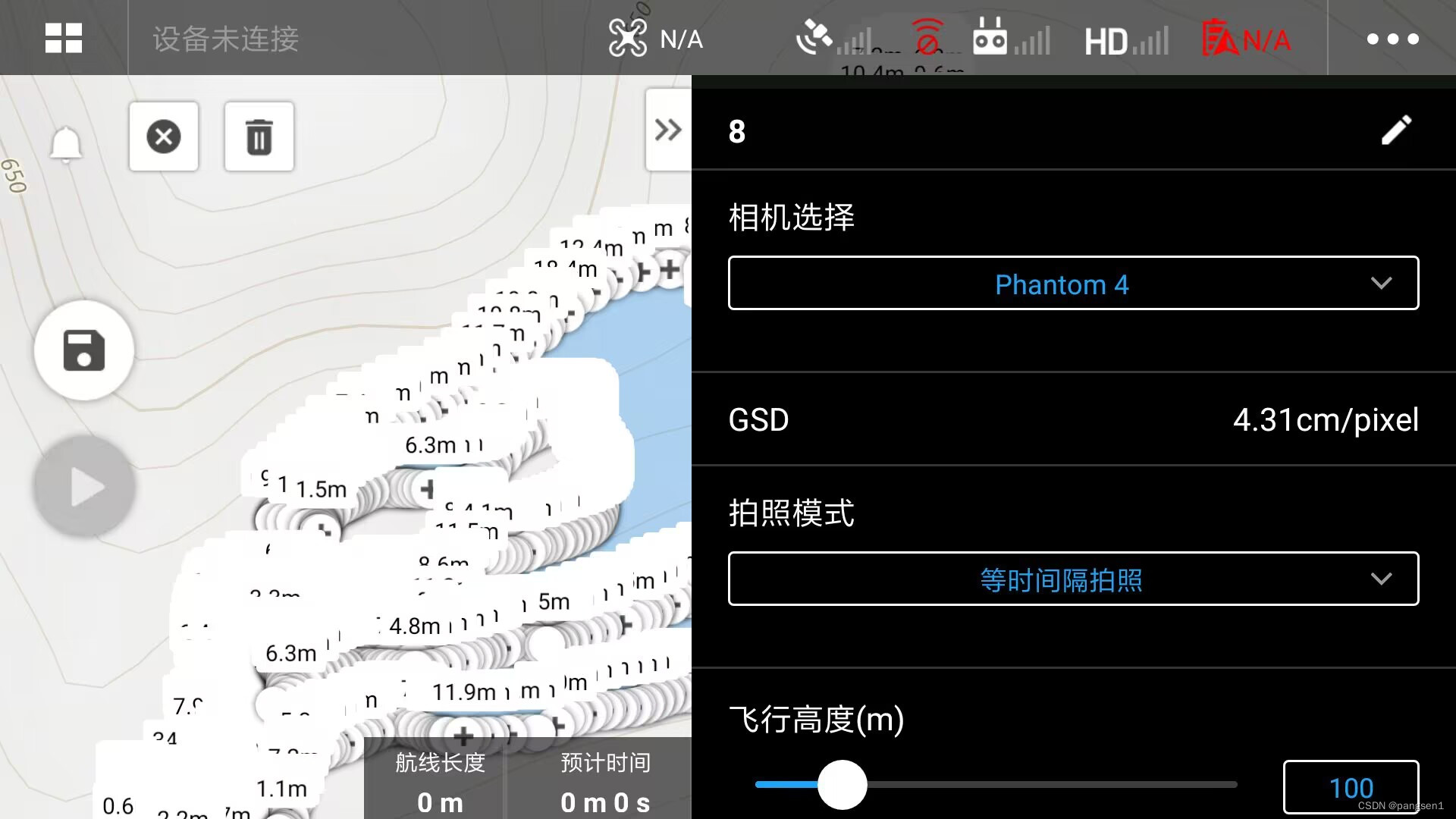Image resolution: width=1456 pixels, height=819 pixels.
Task: Collapse the settings panel with the chevron arrows
Action: click(668, 129)
